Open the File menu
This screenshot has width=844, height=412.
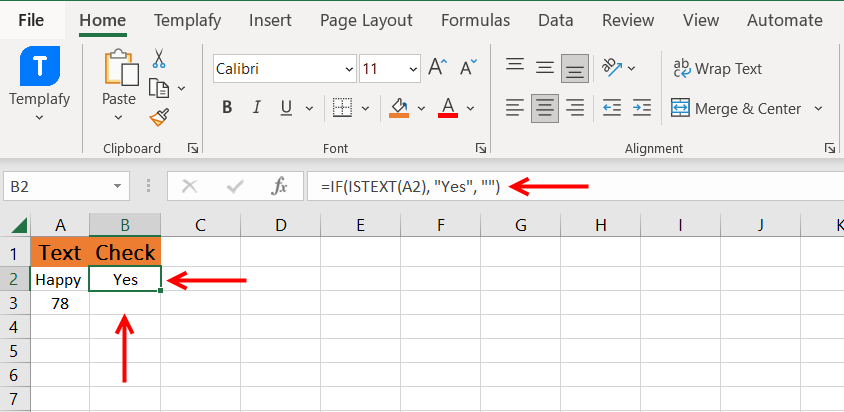click(31, 20)
